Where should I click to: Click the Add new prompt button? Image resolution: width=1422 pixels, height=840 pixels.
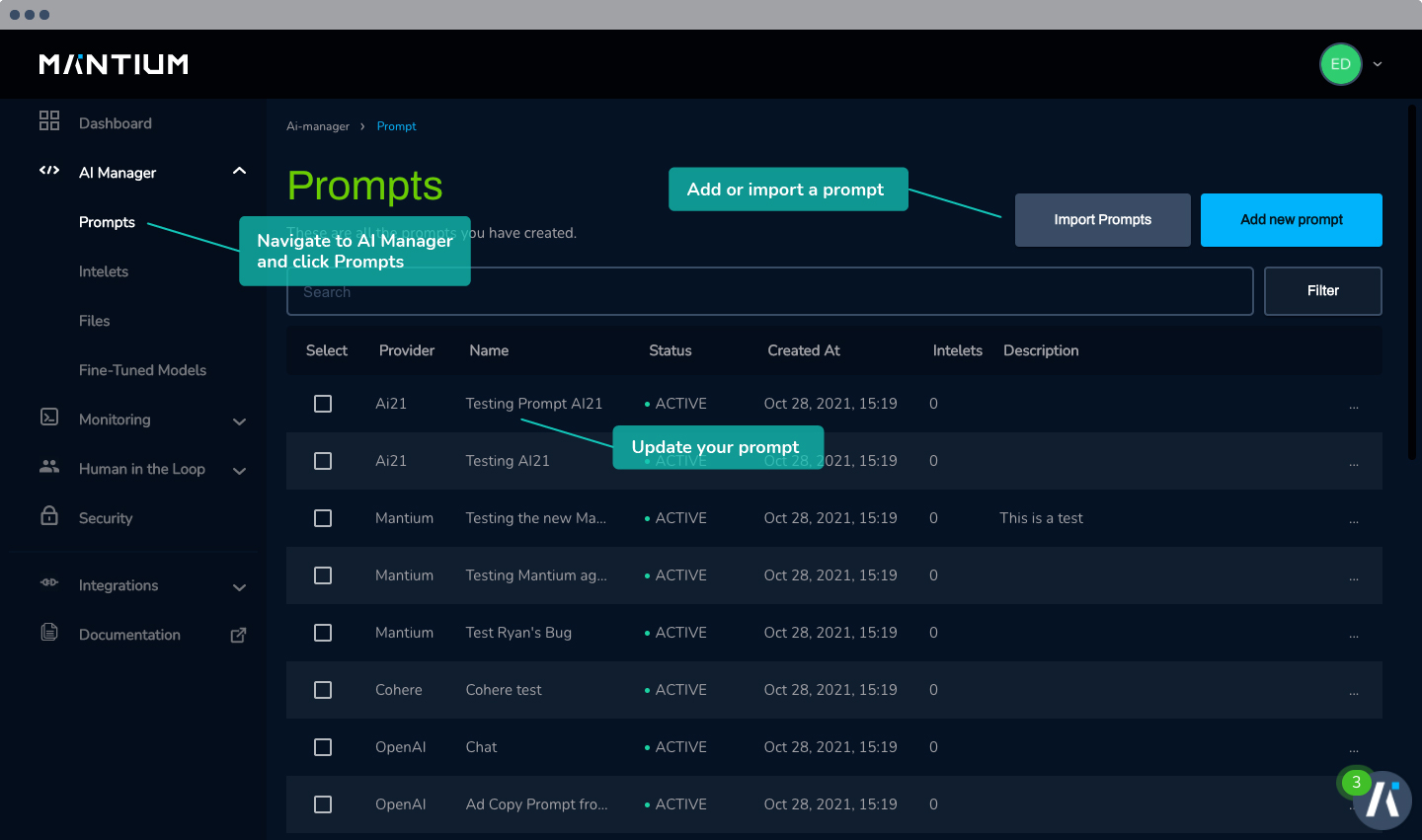pyautogui.click(x=1292, y=220)
